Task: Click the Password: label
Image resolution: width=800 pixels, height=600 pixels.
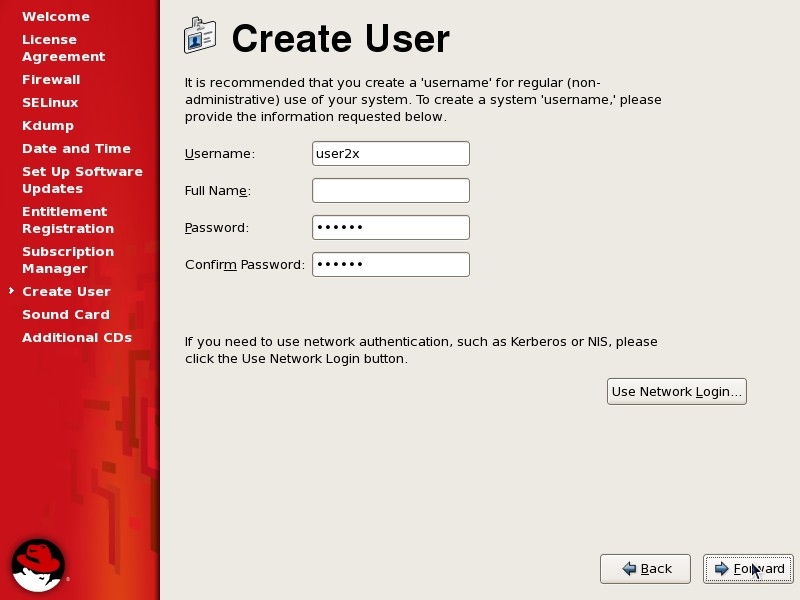Action: click(x=217, y=228)
